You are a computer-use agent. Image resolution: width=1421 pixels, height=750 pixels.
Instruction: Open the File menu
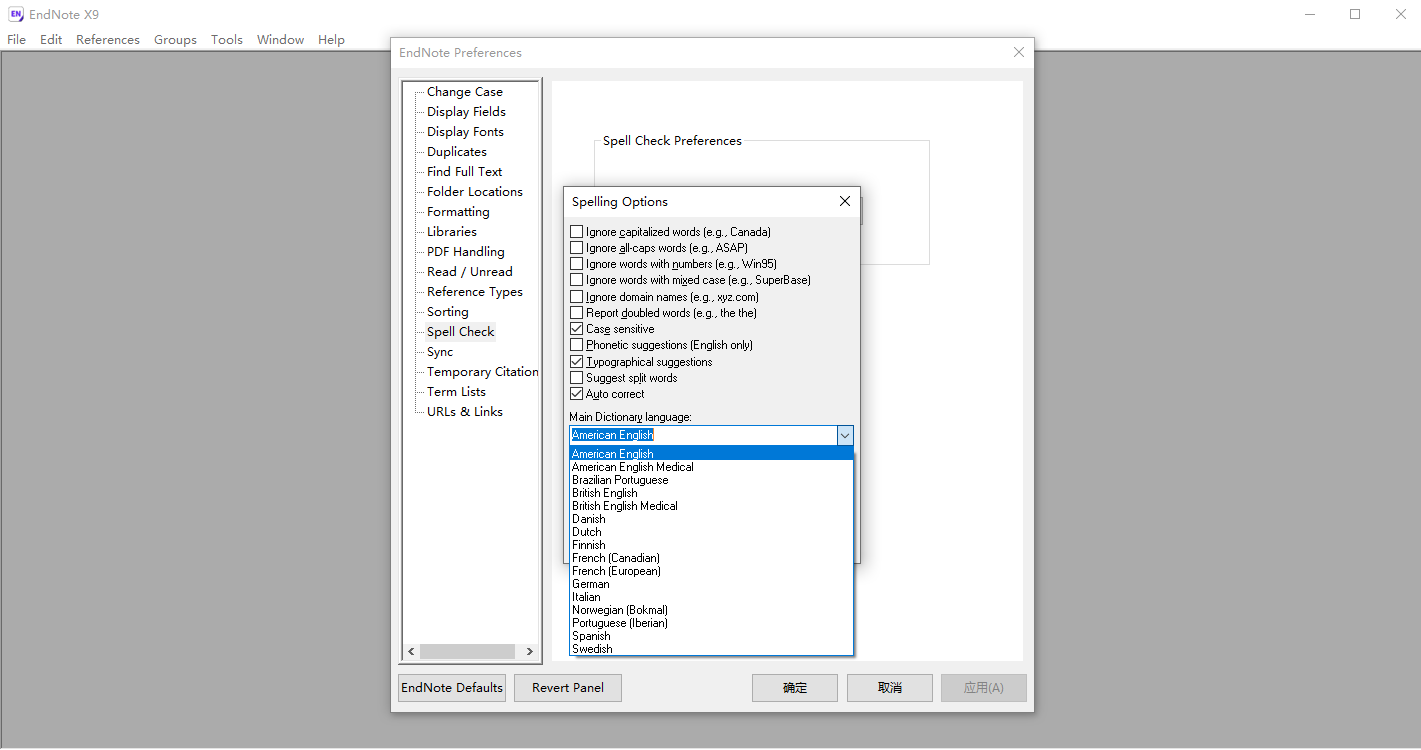(17, 40)
